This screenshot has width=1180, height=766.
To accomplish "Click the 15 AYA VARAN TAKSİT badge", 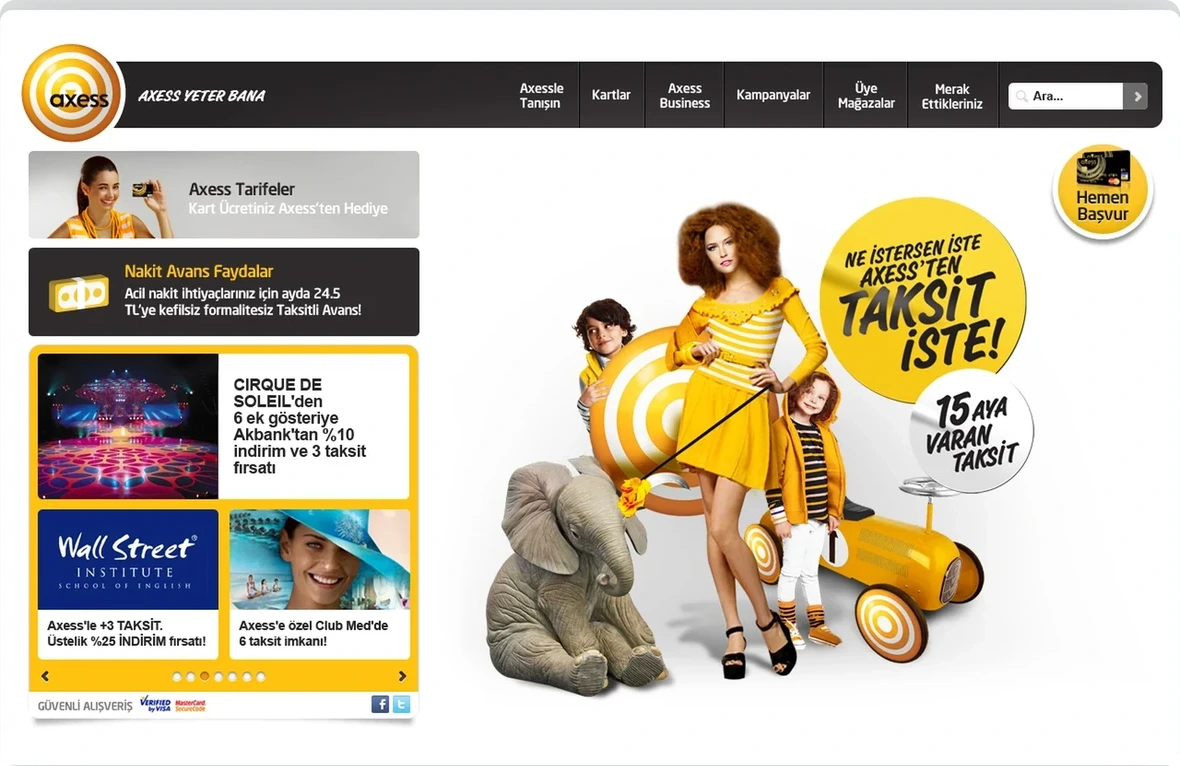I will pyautogui.click(x=971, y=432).
